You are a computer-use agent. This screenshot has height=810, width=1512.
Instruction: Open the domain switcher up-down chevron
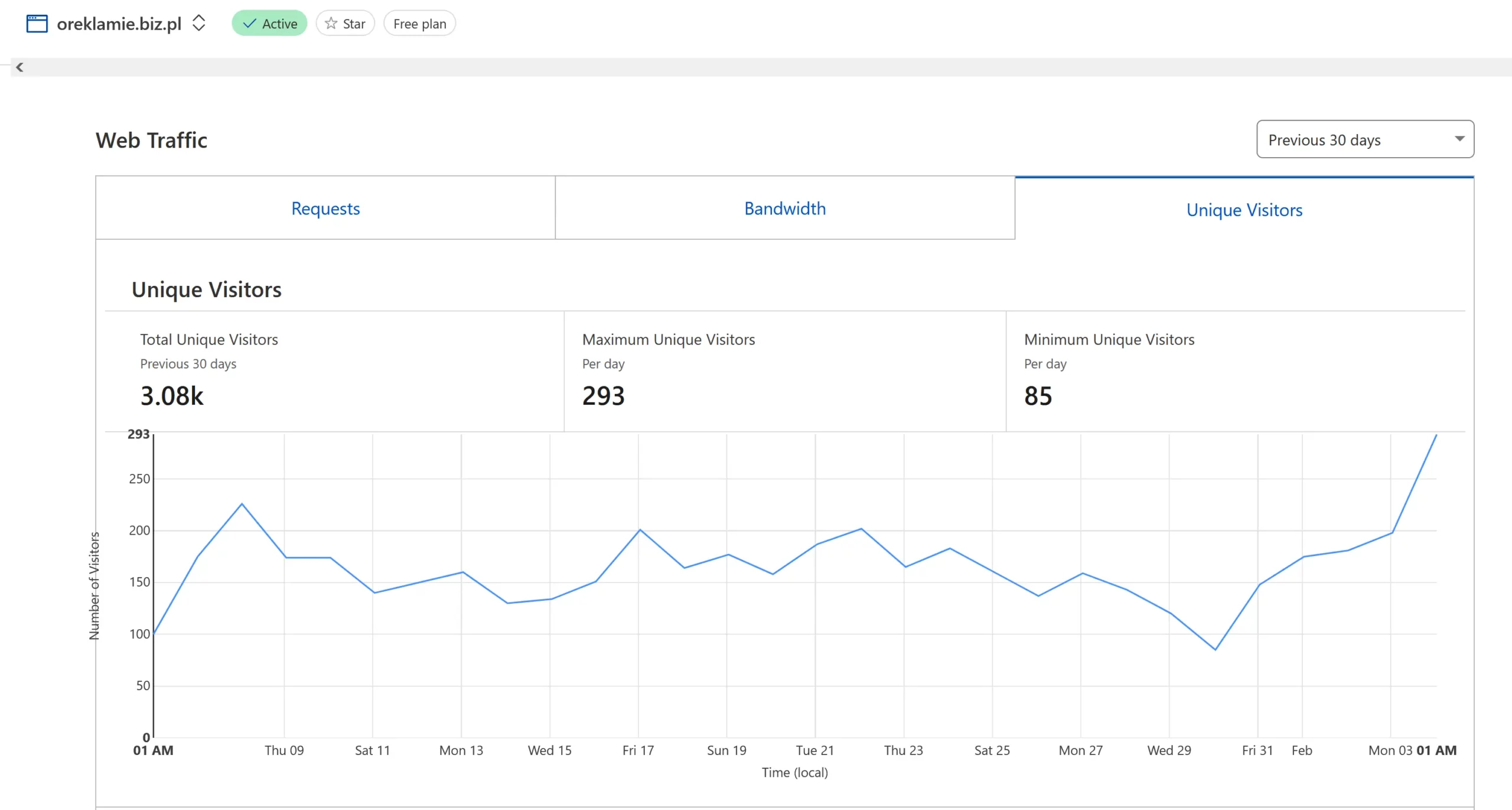point(199,24)
